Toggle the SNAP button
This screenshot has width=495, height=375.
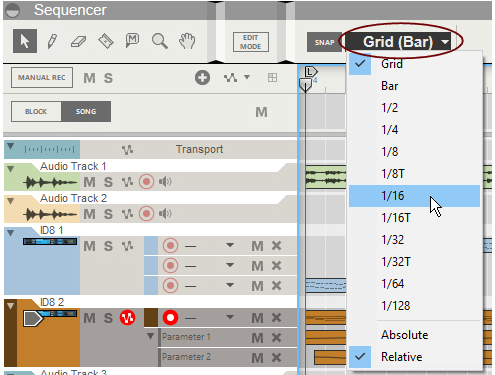tap(324, 42)
